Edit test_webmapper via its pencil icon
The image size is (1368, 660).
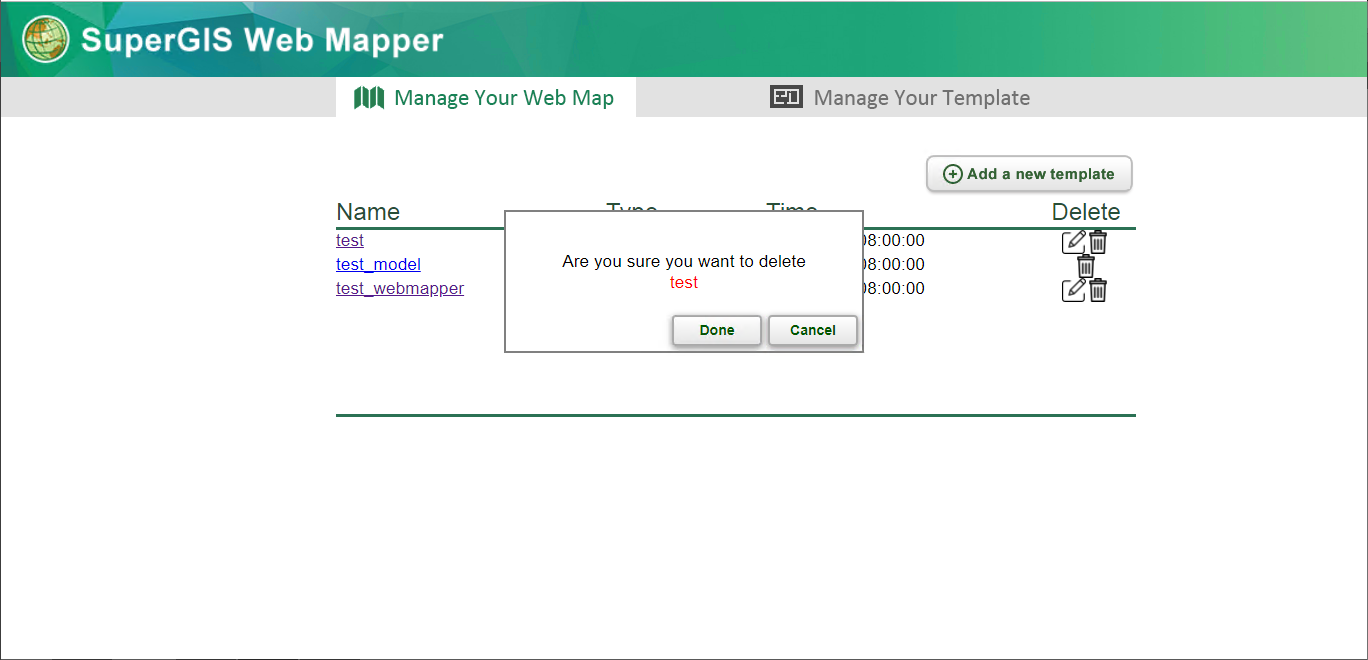(x=1073, y=290)
